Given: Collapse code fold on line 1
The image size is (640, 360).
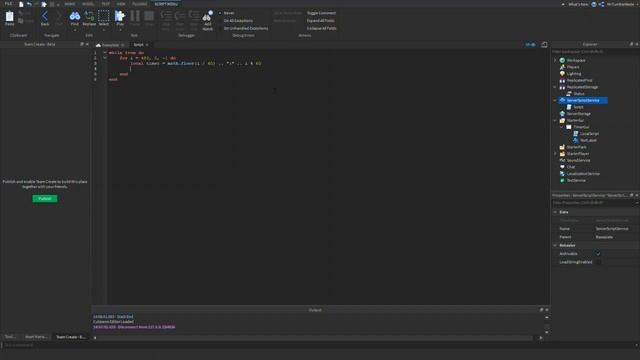Looking at the screenshot, I should coord(105,53).
